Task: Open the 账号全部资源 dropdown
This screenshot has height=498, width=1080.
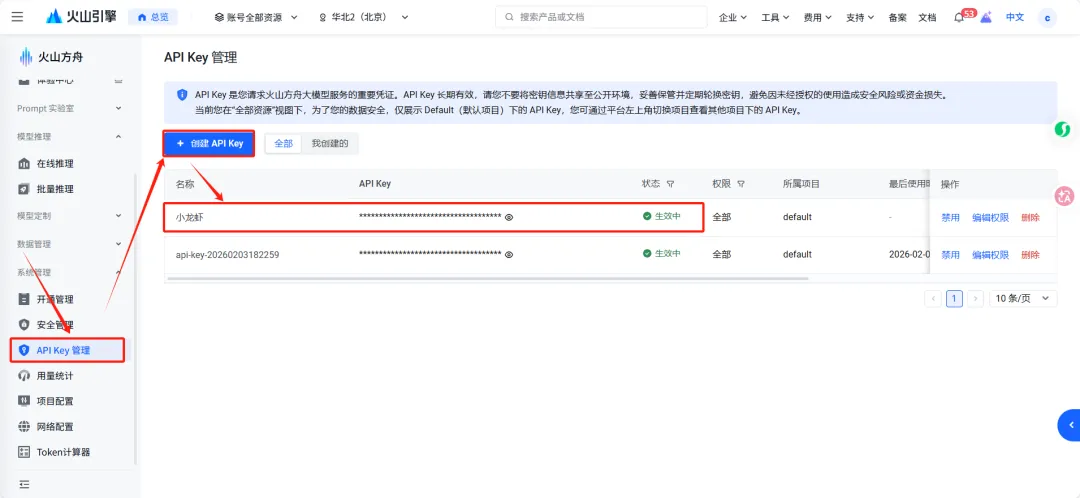Action: pyautogui.click(x=256, y=17)
